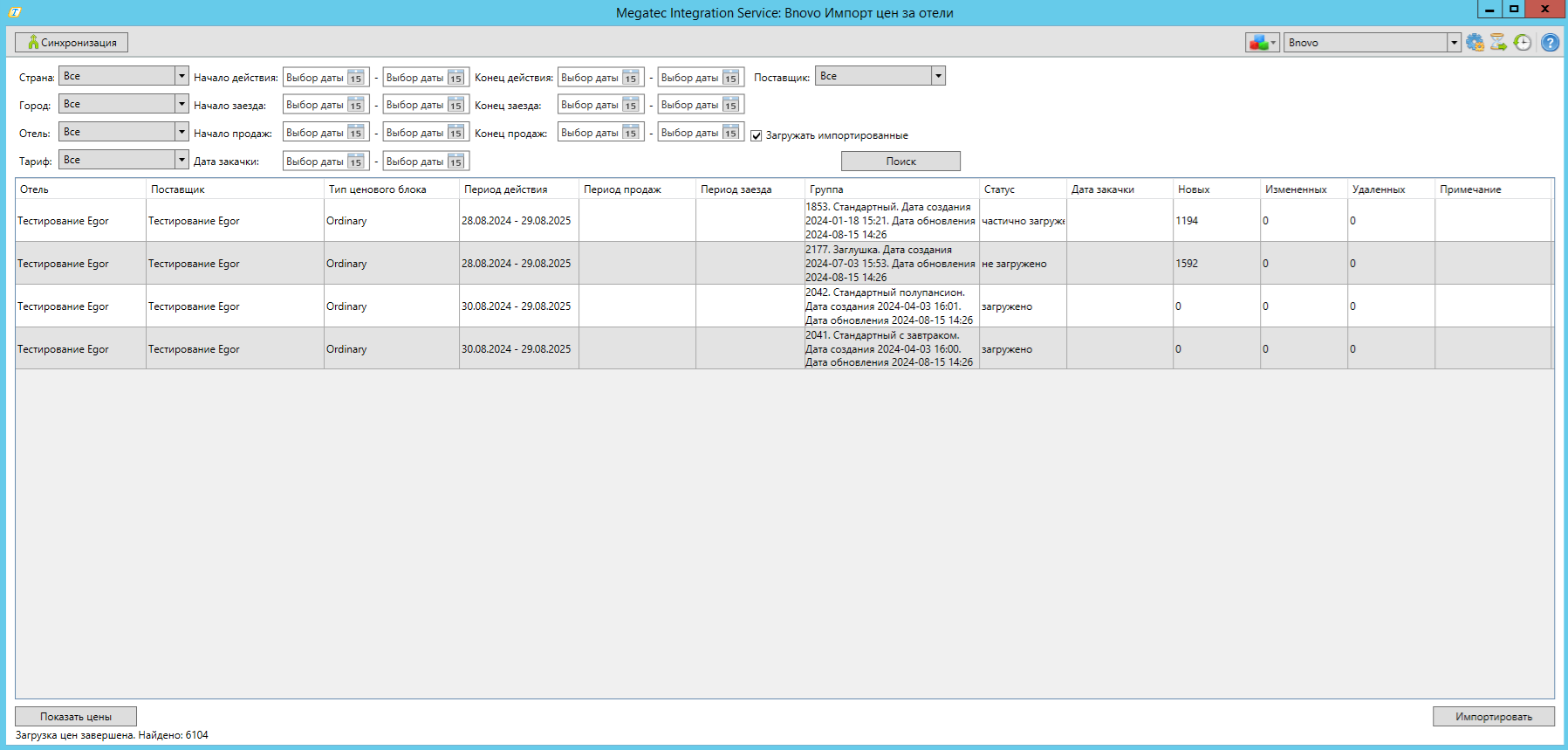Open calendar for Начало действия to-date

click(455, 78)
